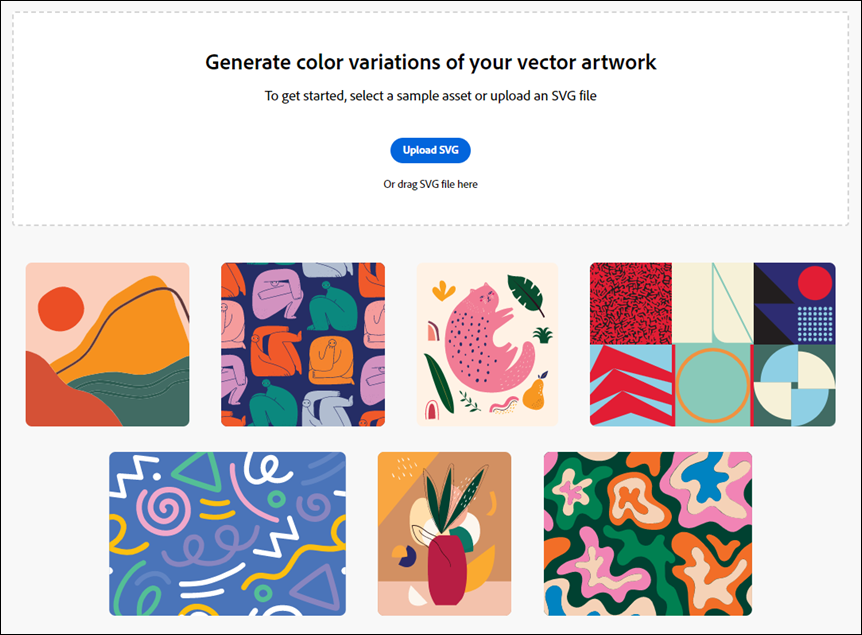862x635 pixels.
Task: Choose the red vase with plants sample
Action: click(444, 534)
